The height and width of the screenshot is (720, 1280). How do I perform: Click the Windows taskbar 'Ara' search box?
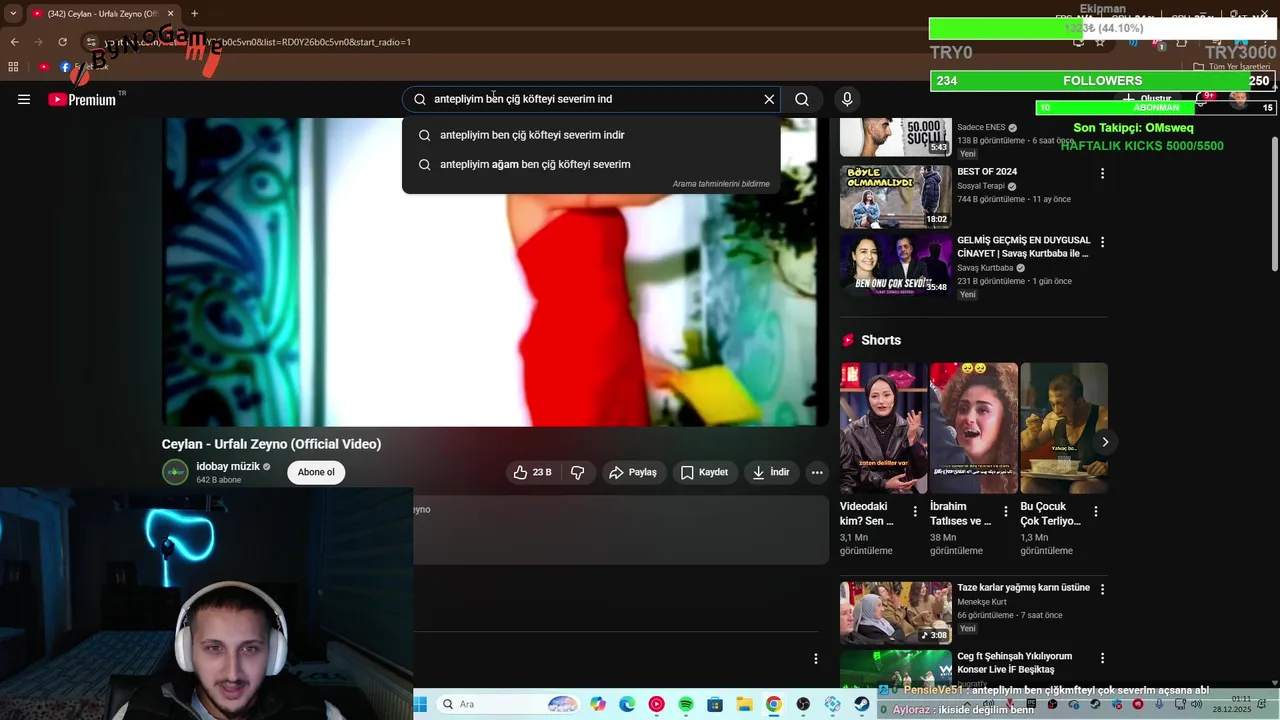509,704
